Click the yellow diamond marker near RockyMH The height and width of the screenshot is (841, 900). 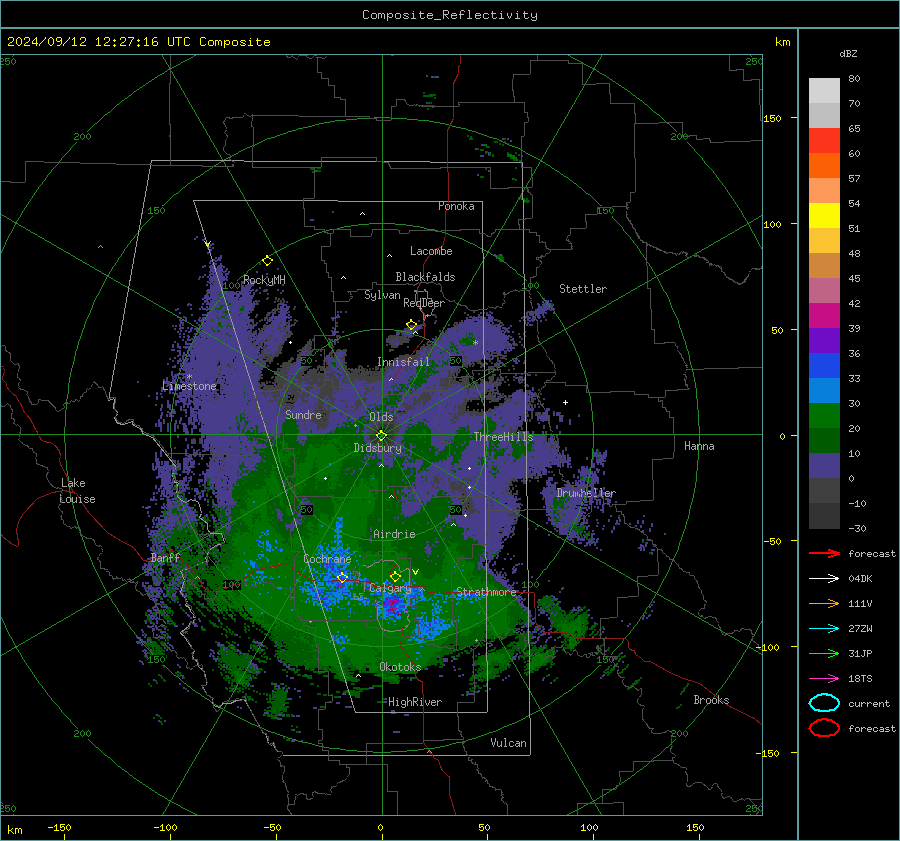tap(267, 261)
